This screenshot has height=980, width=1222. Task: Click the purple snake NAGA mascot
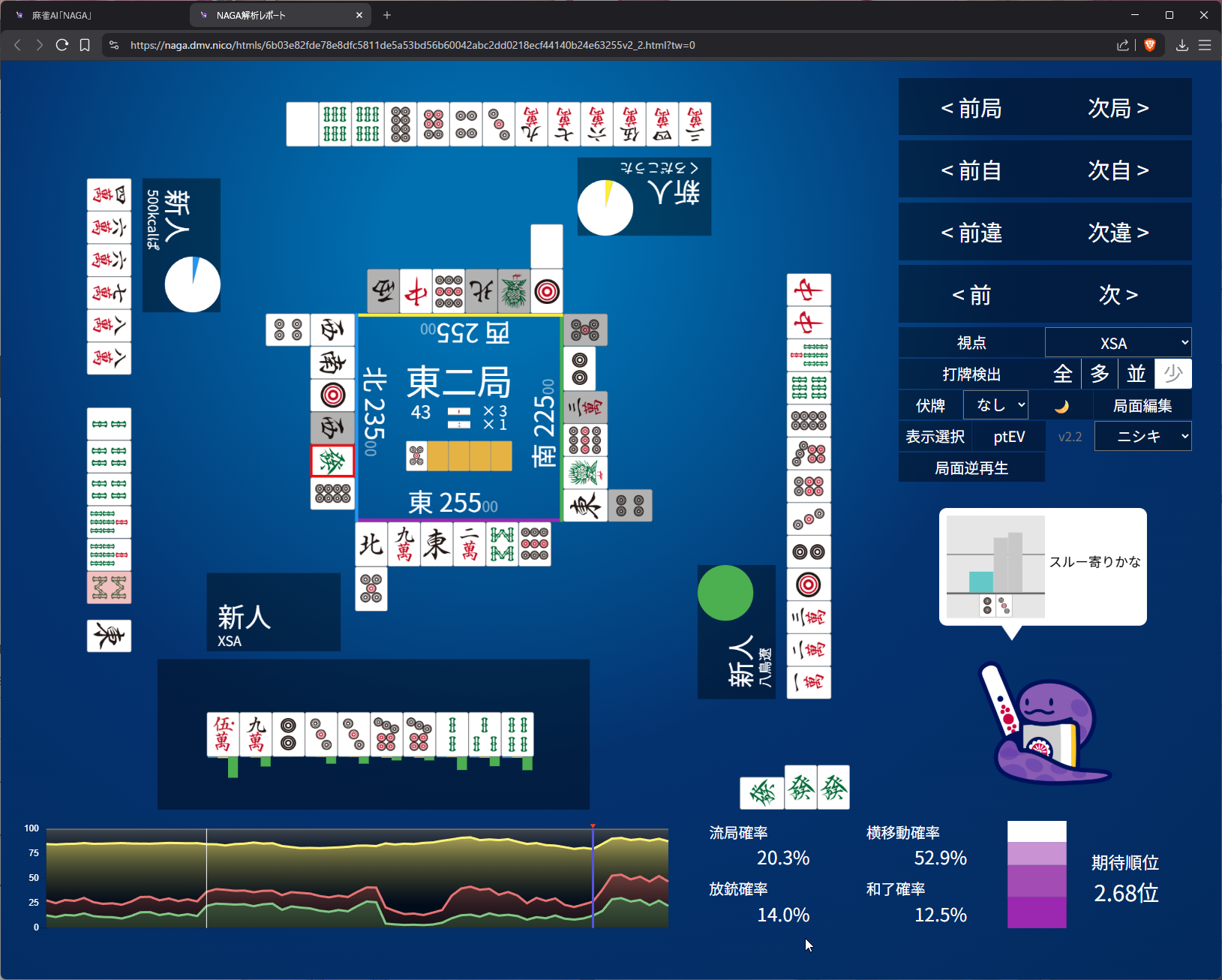(1046, 726)
